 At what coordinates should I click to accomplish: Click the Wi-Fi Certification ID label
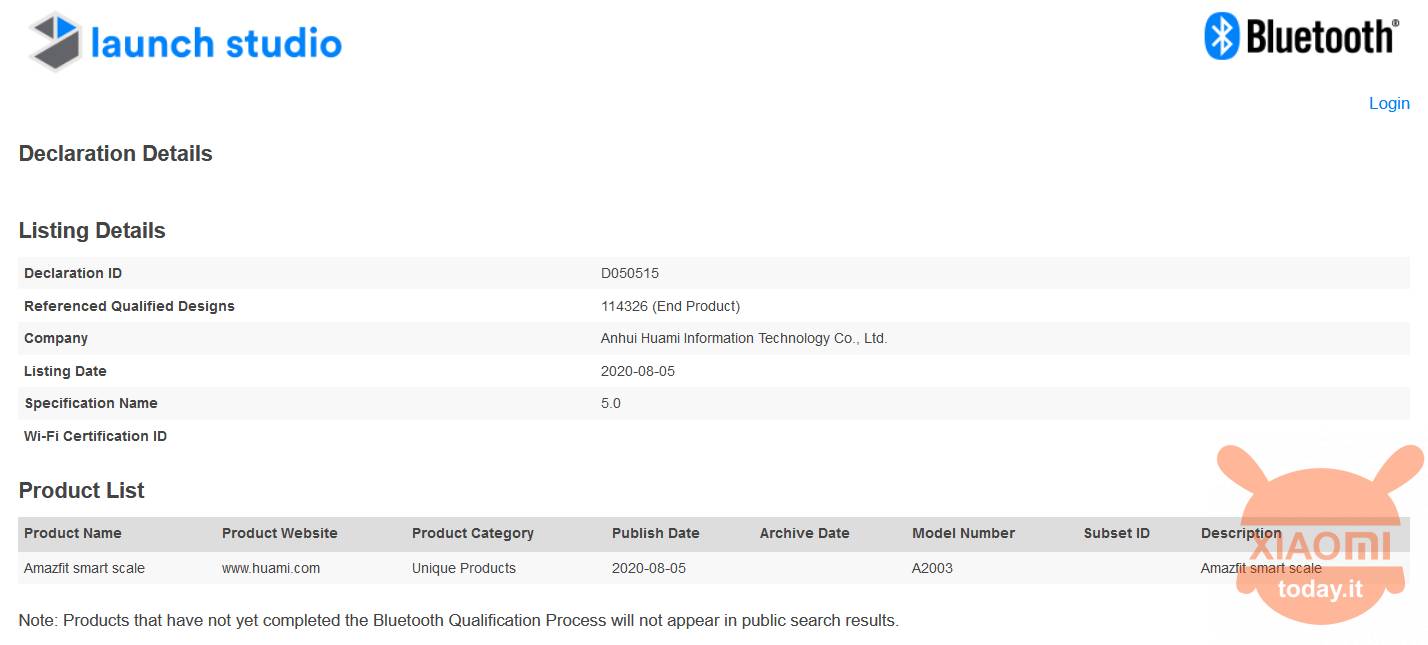(x=96, y=436)
